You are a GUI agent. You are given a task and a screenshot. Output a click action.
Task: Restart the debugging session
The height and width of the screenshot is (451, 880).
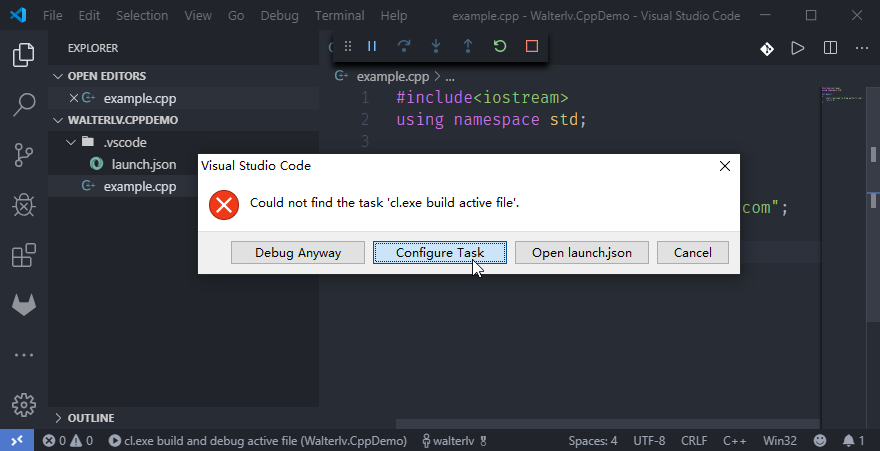499,46
